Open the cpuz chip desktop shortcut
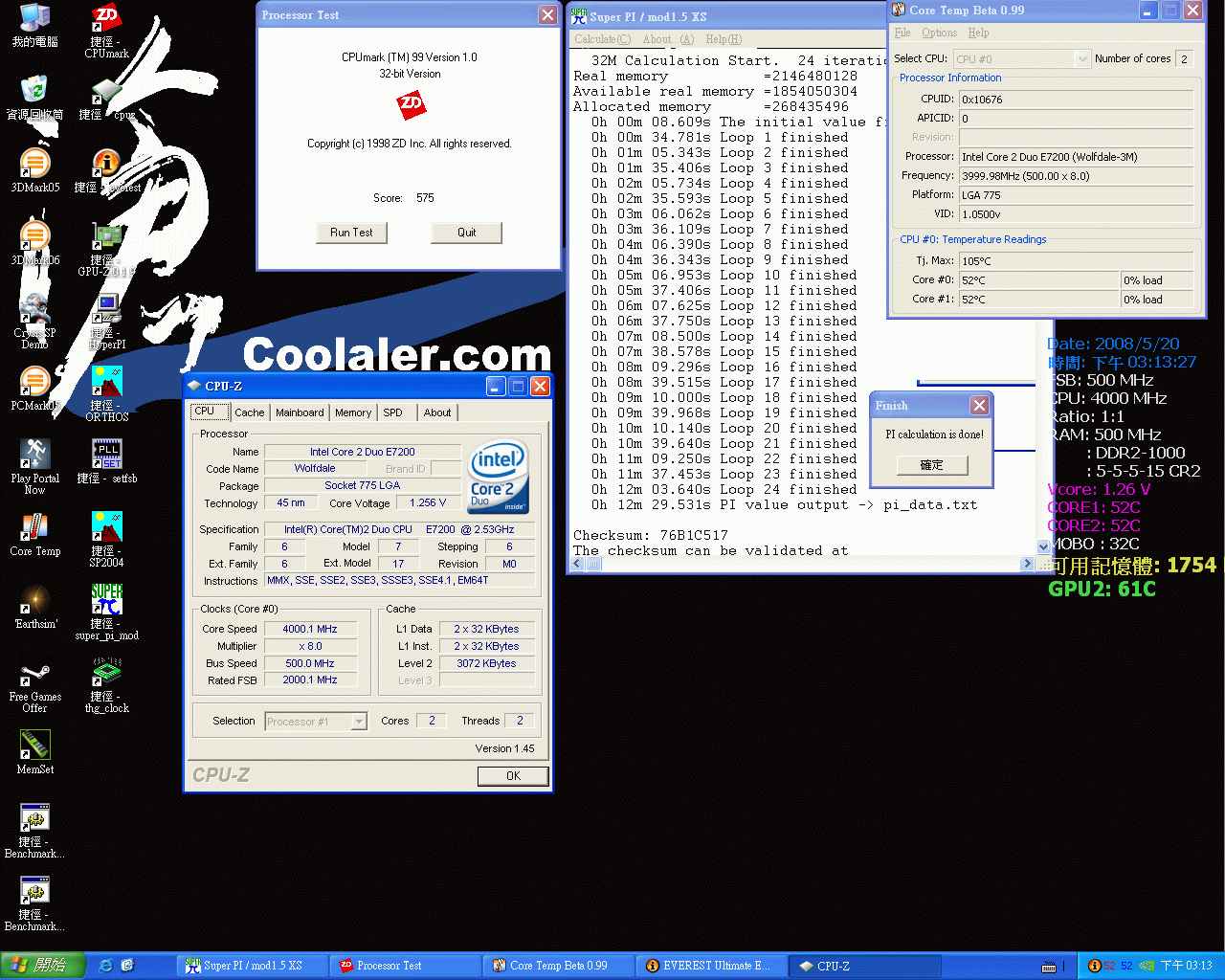The height and width of the screenshot is (980, 1225). click(106, 98)
